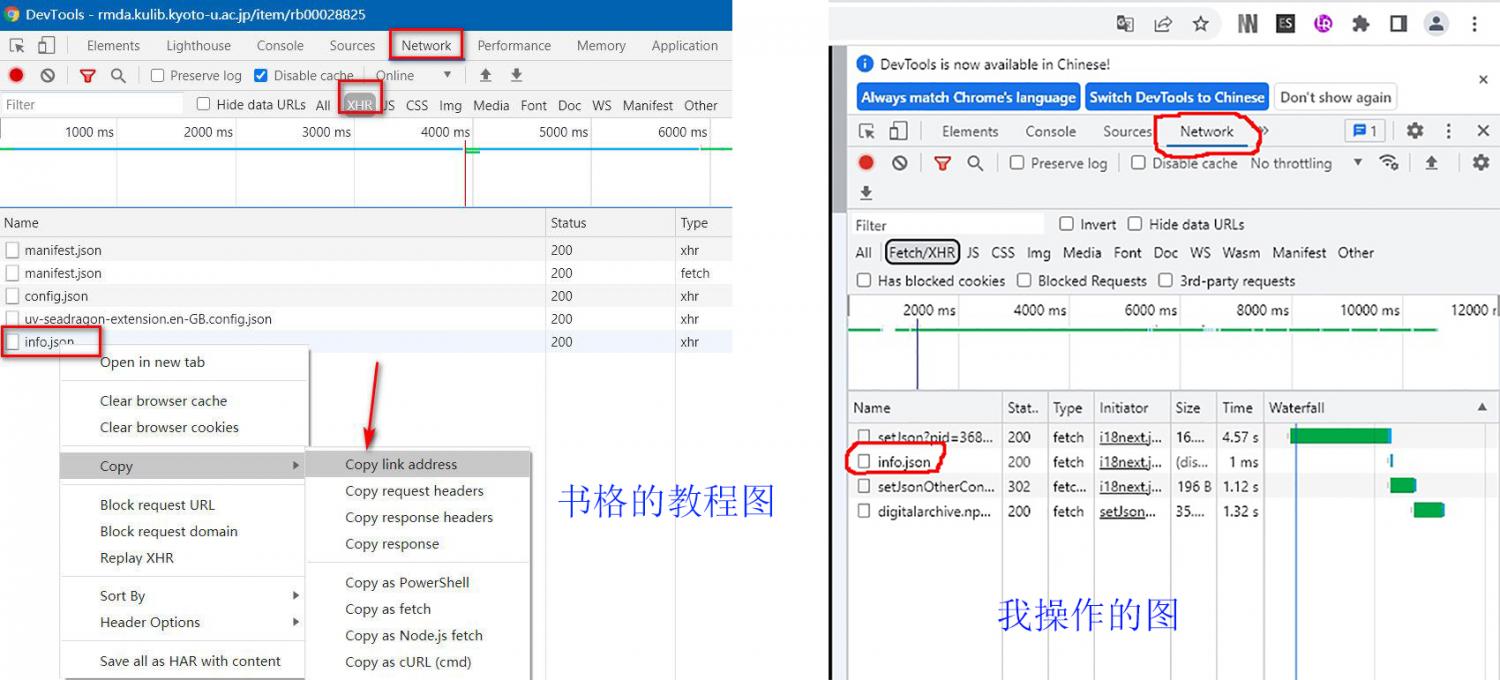The width and height of the screenshot is (1500, 680).
Task: Click the Filter text field in right DevTools
Action: (945, 225)
